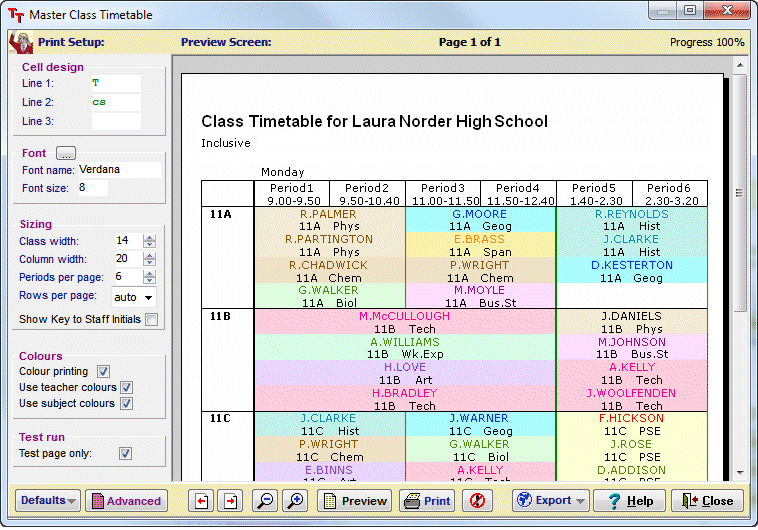The image size is (758, 530).
Task: Increase Class width with up arrow
Action: (149, 237)
